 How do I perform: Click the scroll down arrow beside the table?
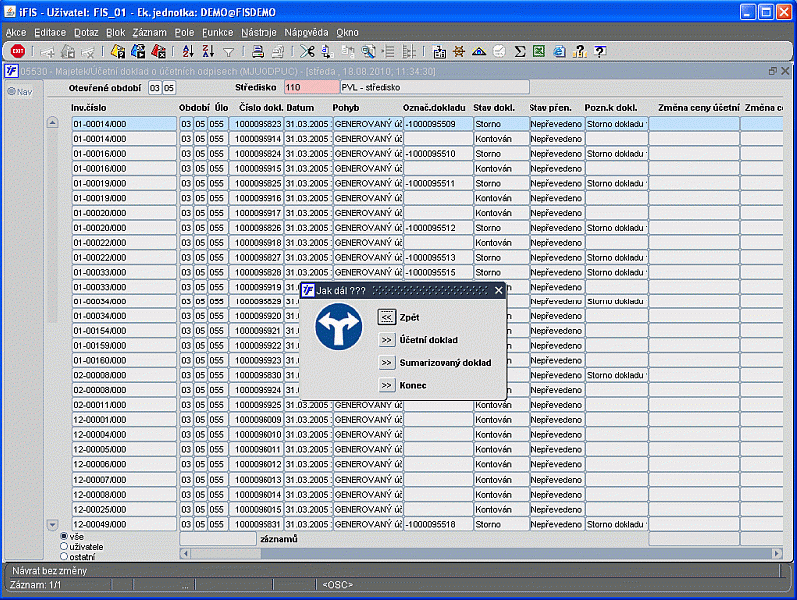53,524
